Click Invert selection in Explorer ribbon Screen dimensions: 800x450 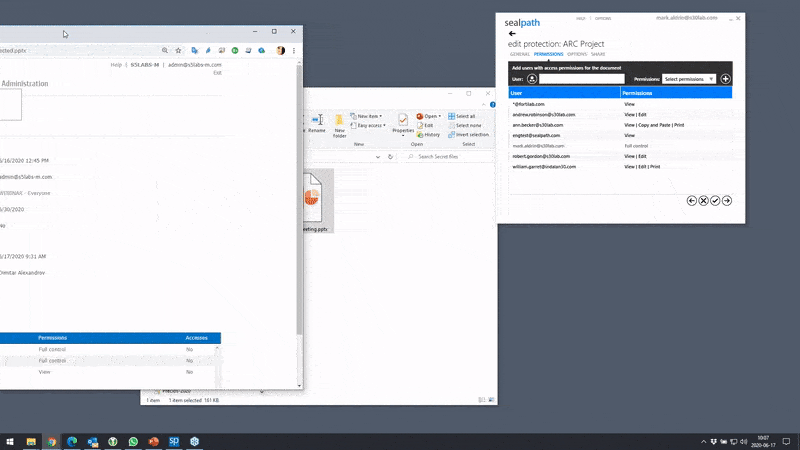[x=468, y=135]
